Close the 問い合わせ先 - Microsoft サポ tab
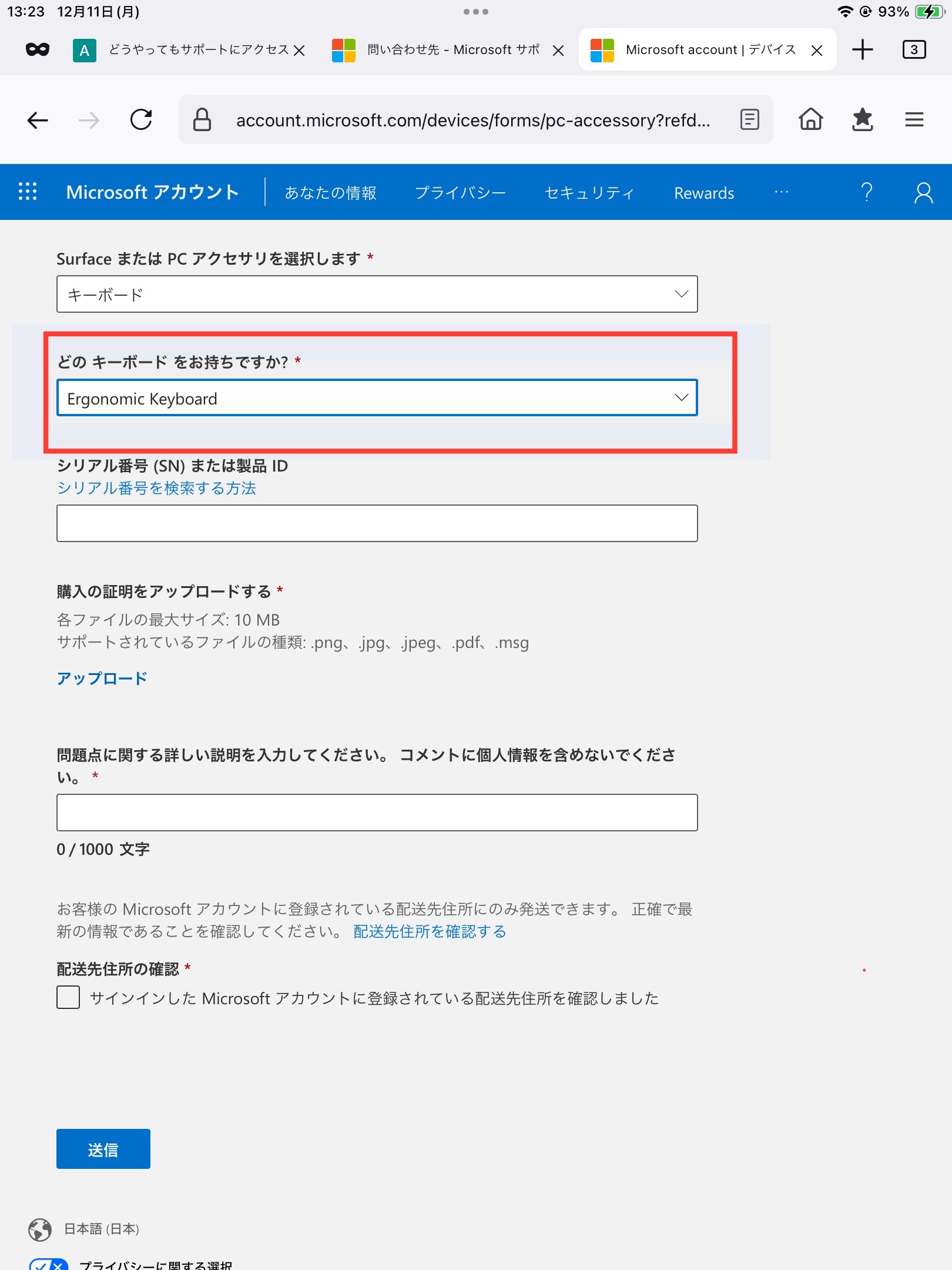Screen dimensions: 952x1270 point(558,51)
